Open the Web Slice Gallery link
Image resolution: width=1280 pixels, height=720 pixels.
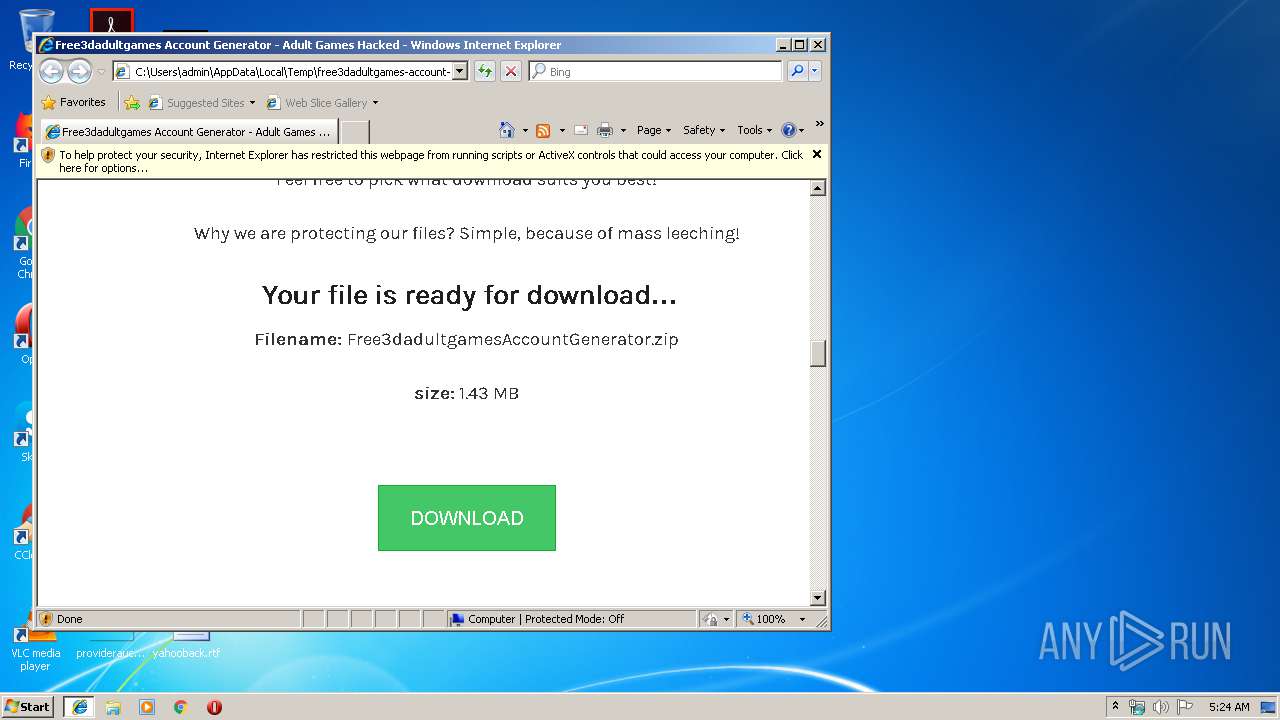point(317,102)
